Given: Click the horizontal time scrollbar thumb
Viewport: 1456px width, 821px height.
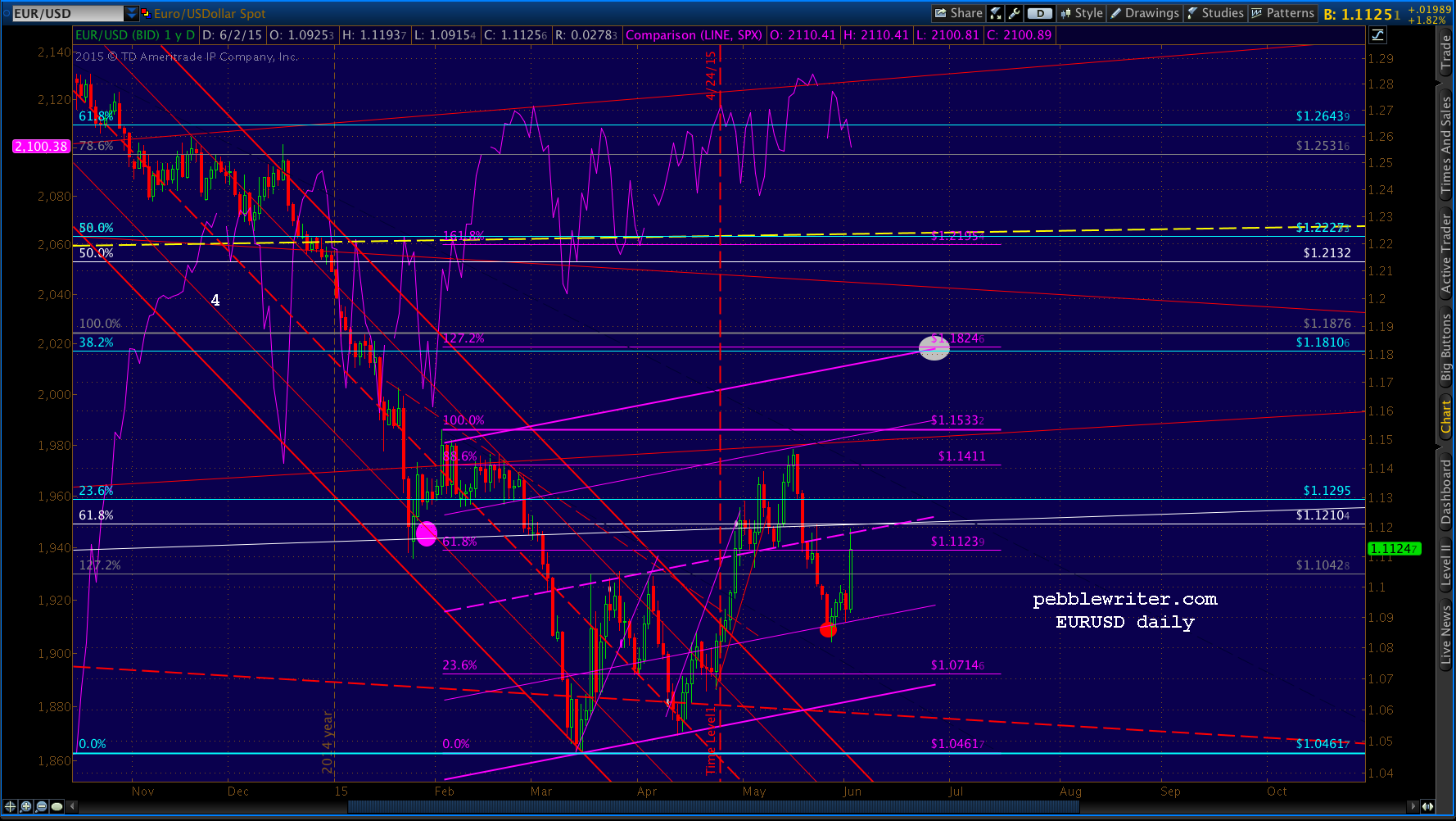Looking at the screenshot, I should [x=712, y=807].
